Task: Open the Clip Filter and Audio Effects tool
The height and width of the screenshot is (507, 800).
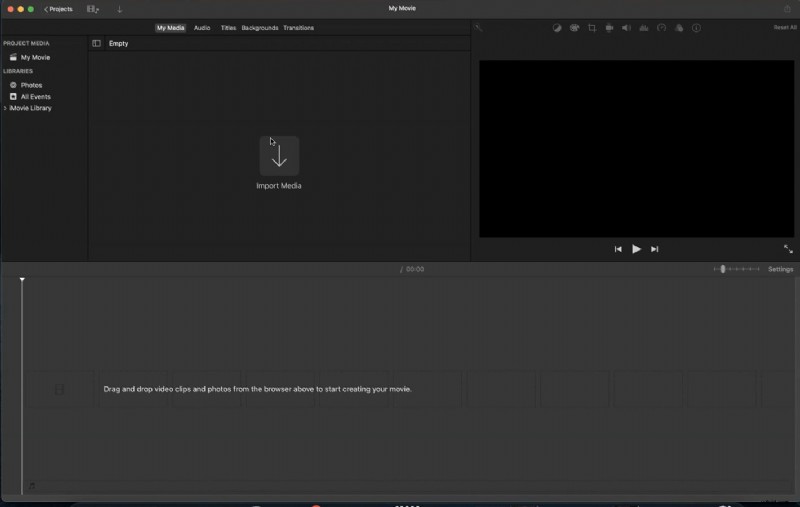Action: (x=679, y=28)
